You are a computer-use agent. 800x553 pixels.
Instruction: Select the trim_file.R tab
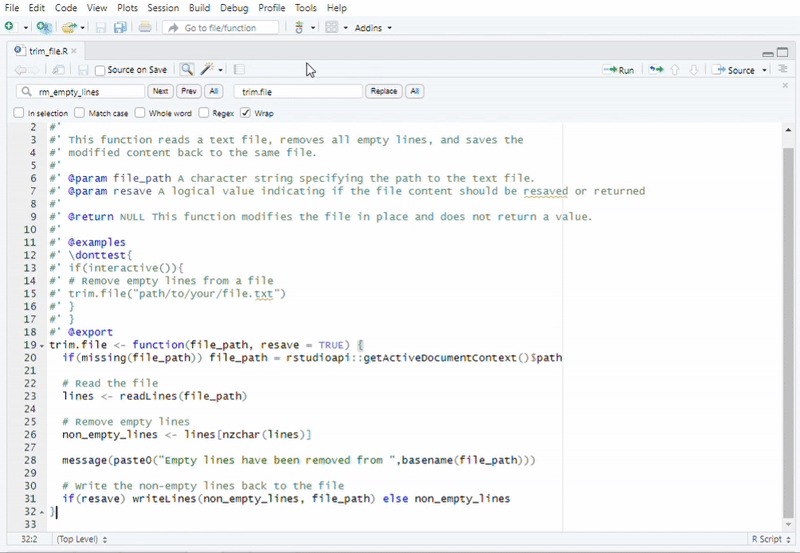click(47, 51)
